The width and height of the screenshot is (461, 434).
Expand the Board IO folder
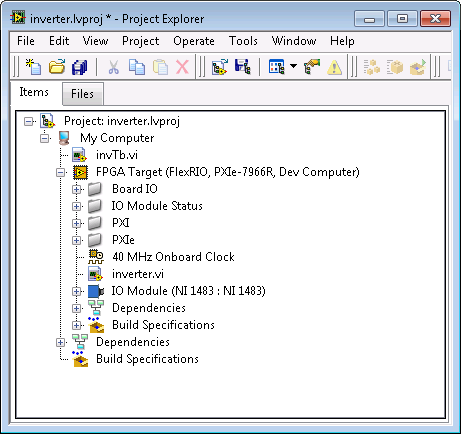pyautogui.click(x=77, y=189)
